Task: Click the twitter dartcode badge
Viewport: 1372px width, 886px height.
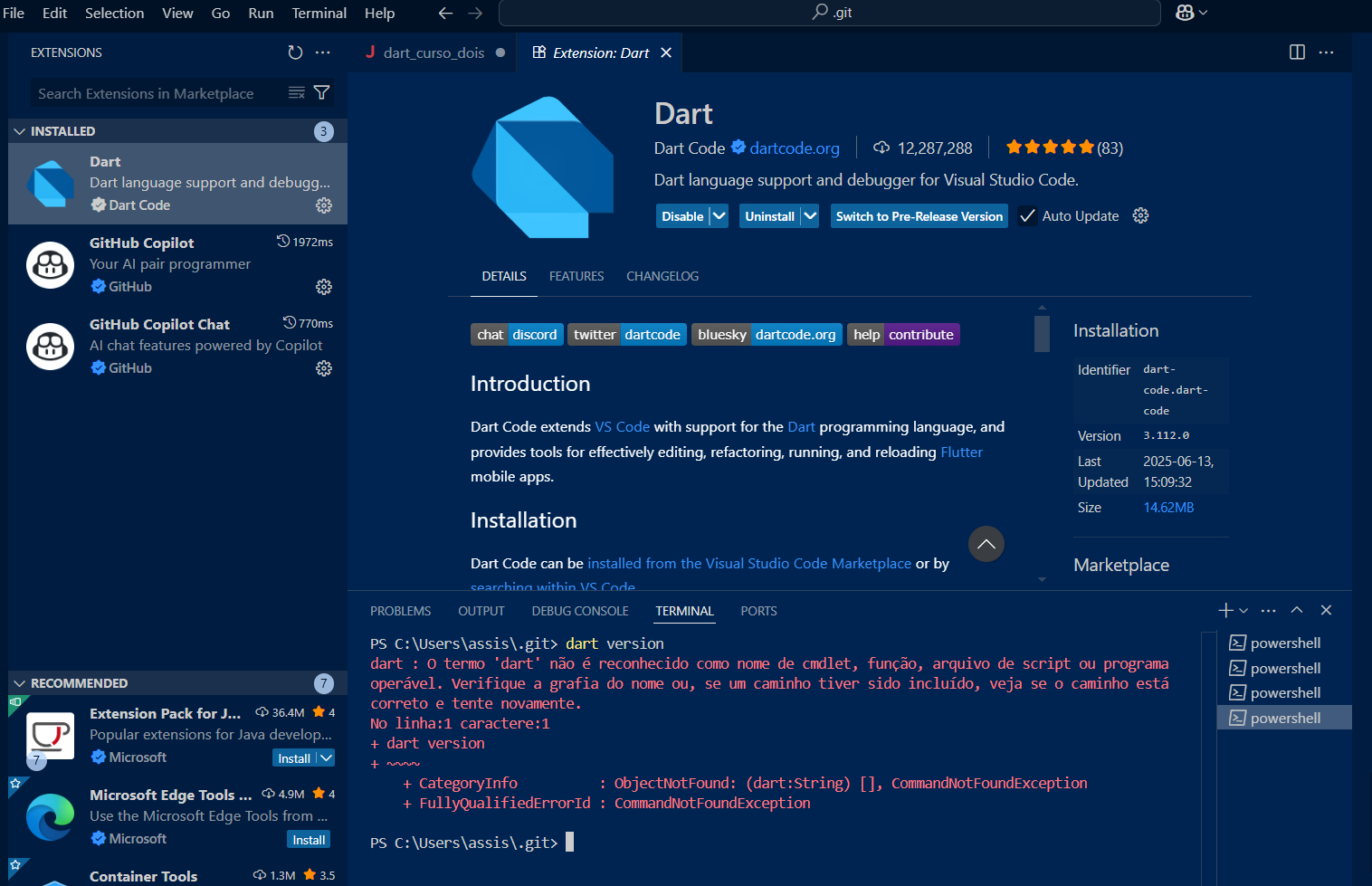Action: tap(626, 335)
